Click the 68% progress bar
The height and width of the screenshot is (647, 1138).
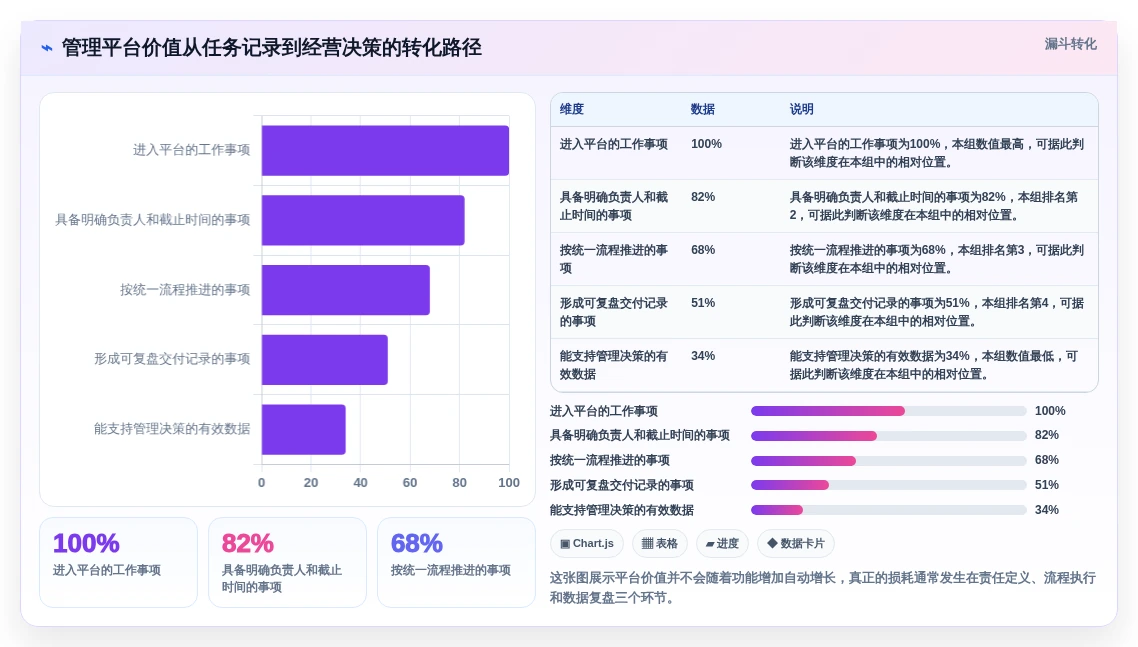click(888, 460)
